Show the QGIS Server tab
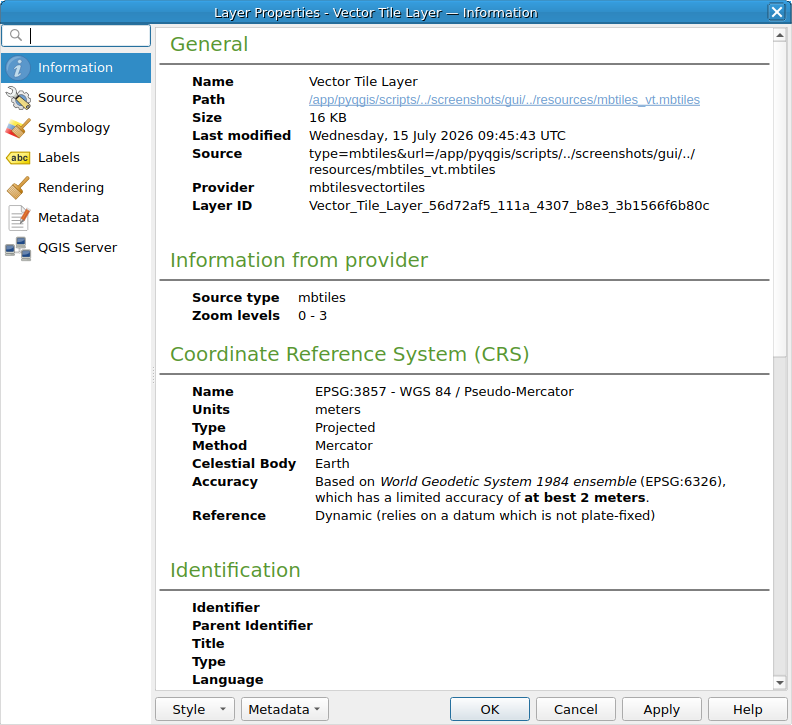The image size is (792, 725). 76,248
